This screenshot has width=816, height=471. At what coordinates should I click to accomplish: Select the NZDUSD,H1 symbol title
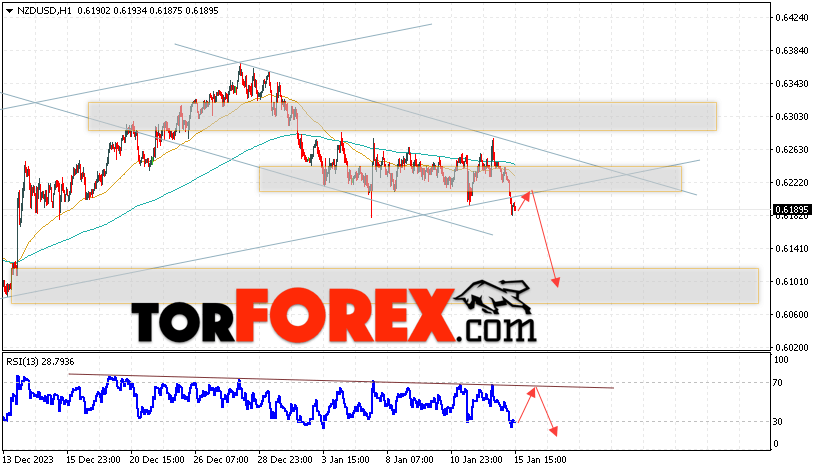pos(44,10)
